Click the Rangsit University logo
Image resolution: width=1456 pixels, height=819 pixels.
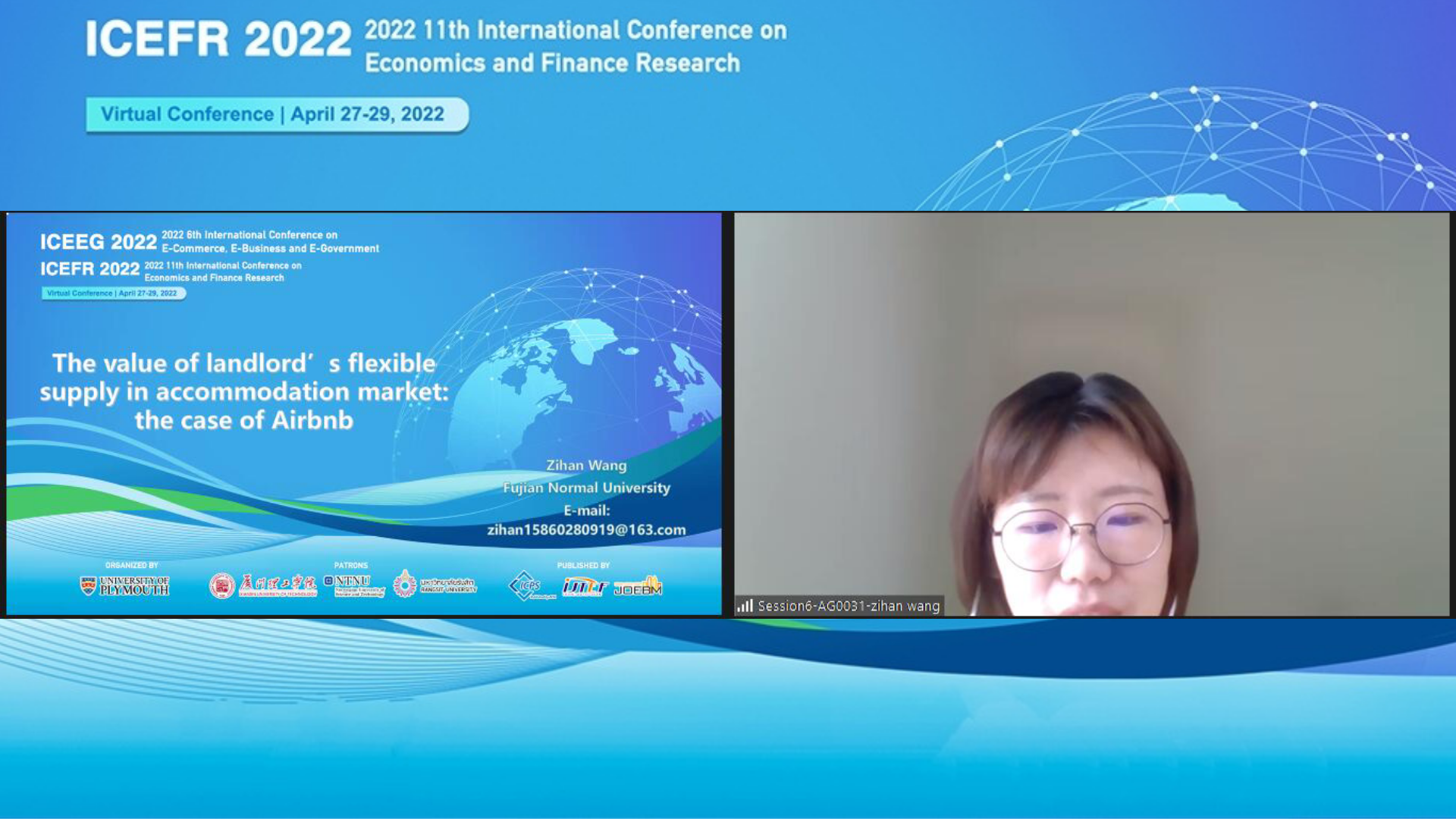(x=435, y=584)
